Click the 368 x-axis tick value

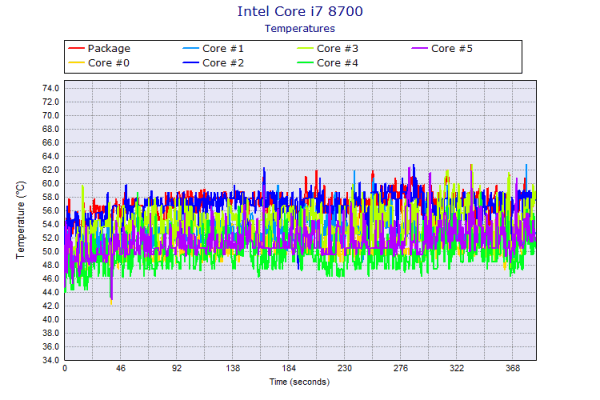(x=513, y=368)
